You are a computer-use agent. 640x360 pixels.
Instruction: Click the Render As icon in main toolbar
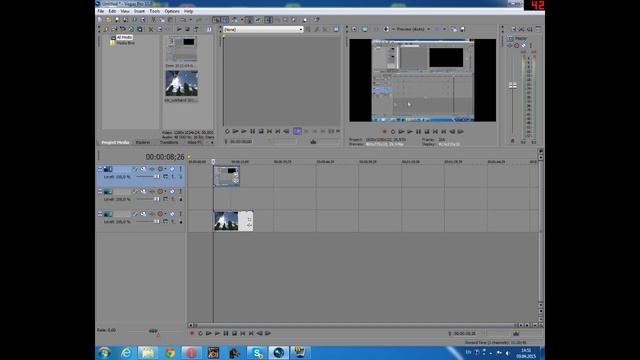click(134, 20)
